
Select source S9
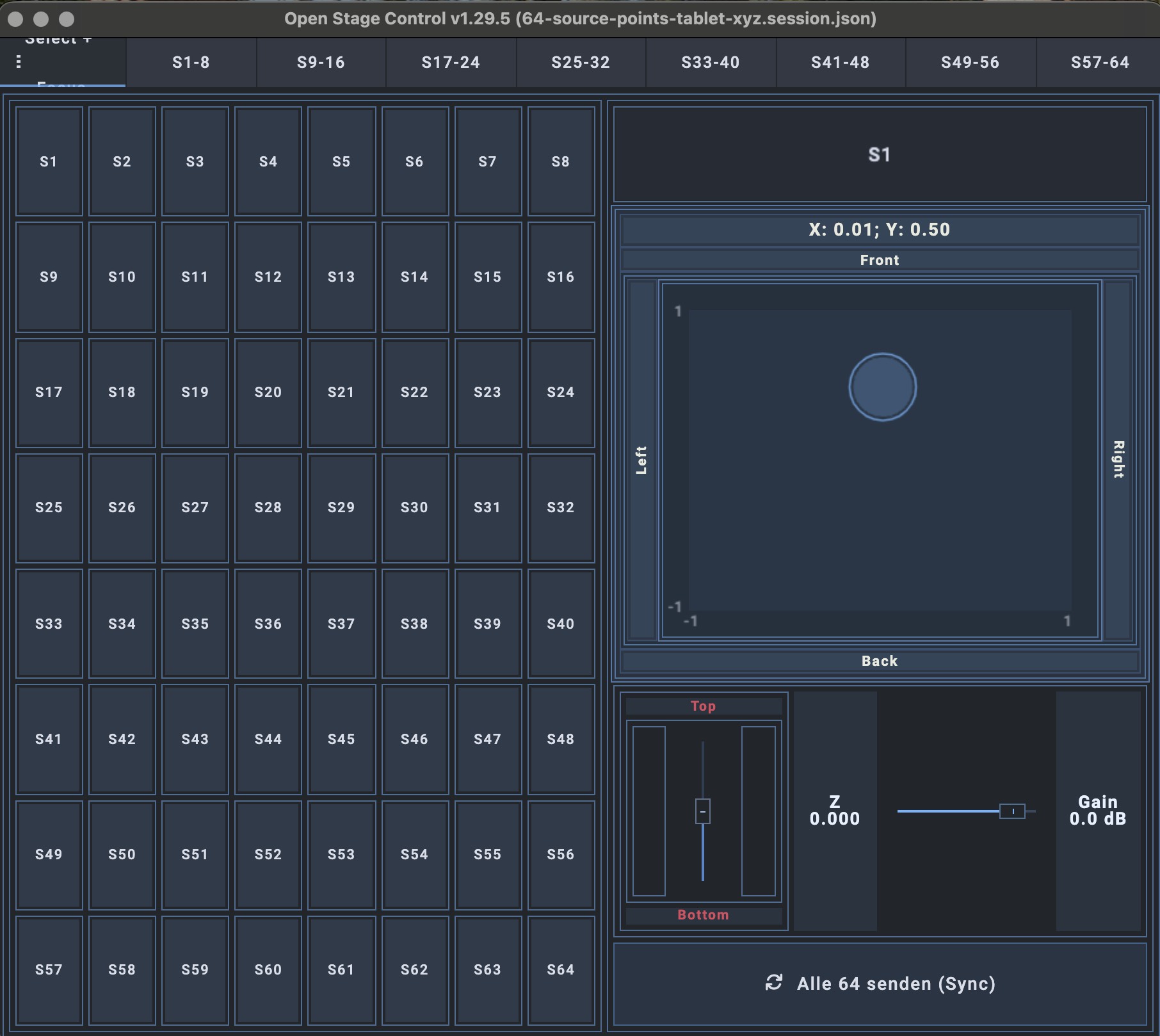tap(49, 277)
